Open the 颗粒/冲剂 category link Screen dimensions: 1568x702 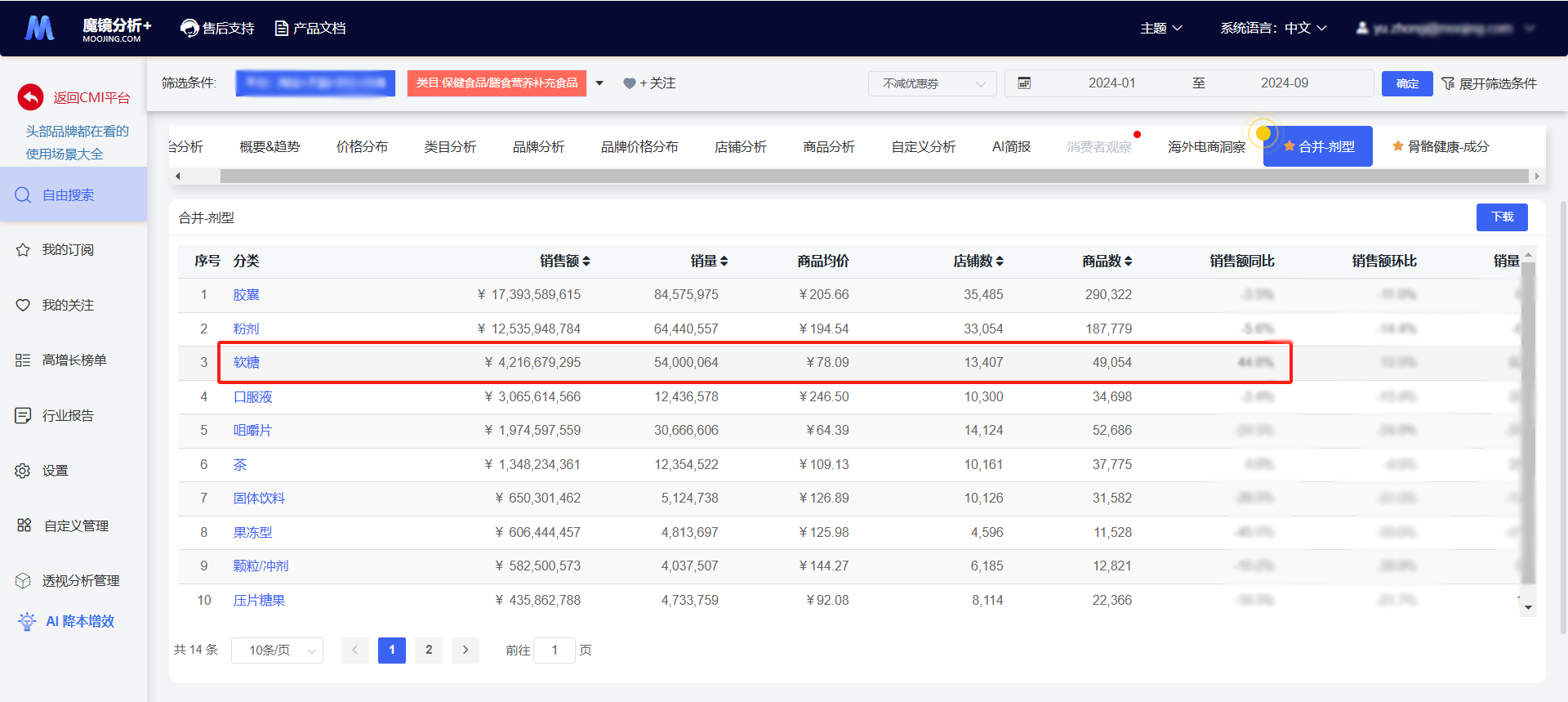(261, 566)
